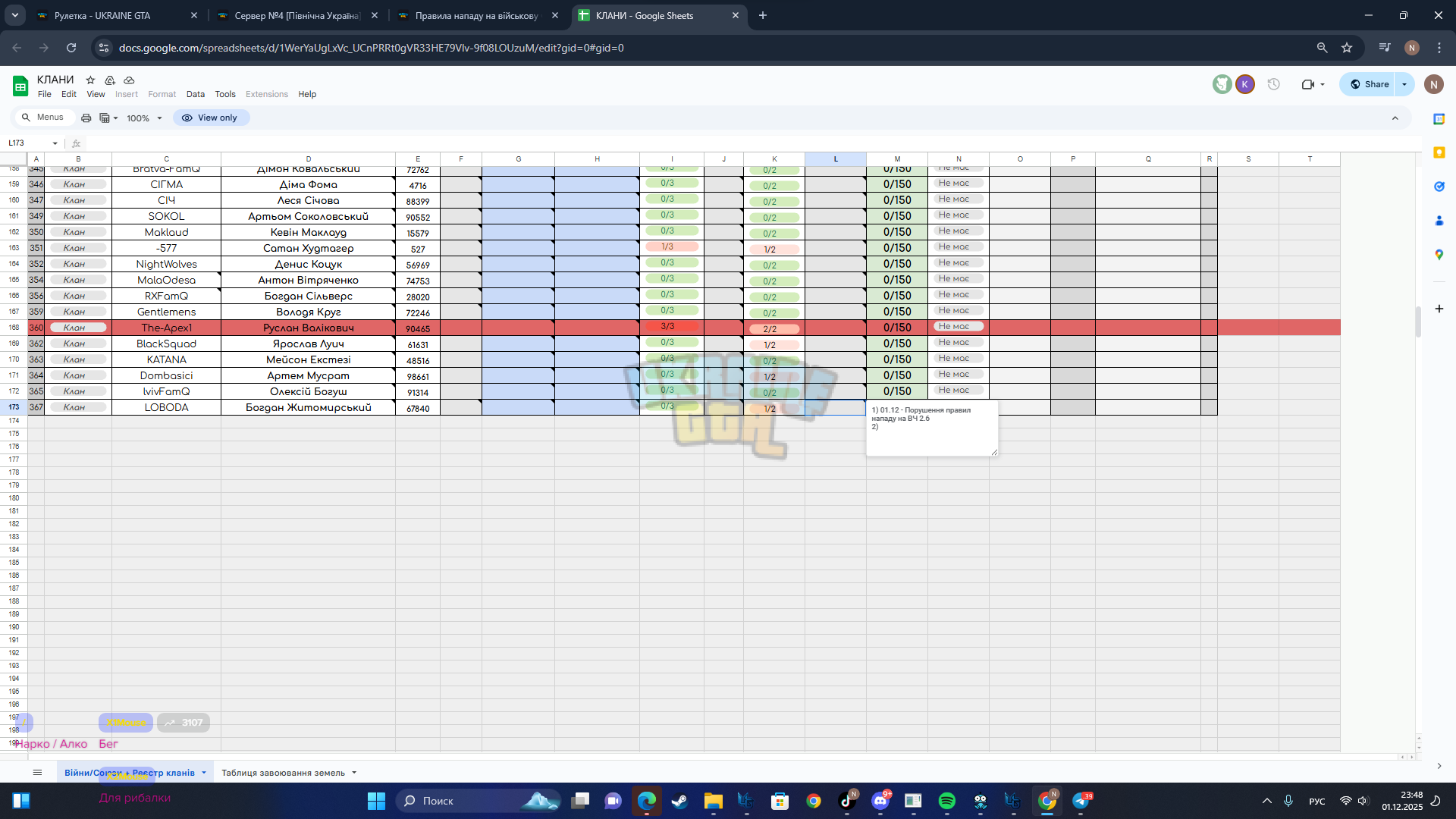1456x819 pixels.
Task: Open Війни/Союзи sheet tab menu arrow
Action: point(204,773)
